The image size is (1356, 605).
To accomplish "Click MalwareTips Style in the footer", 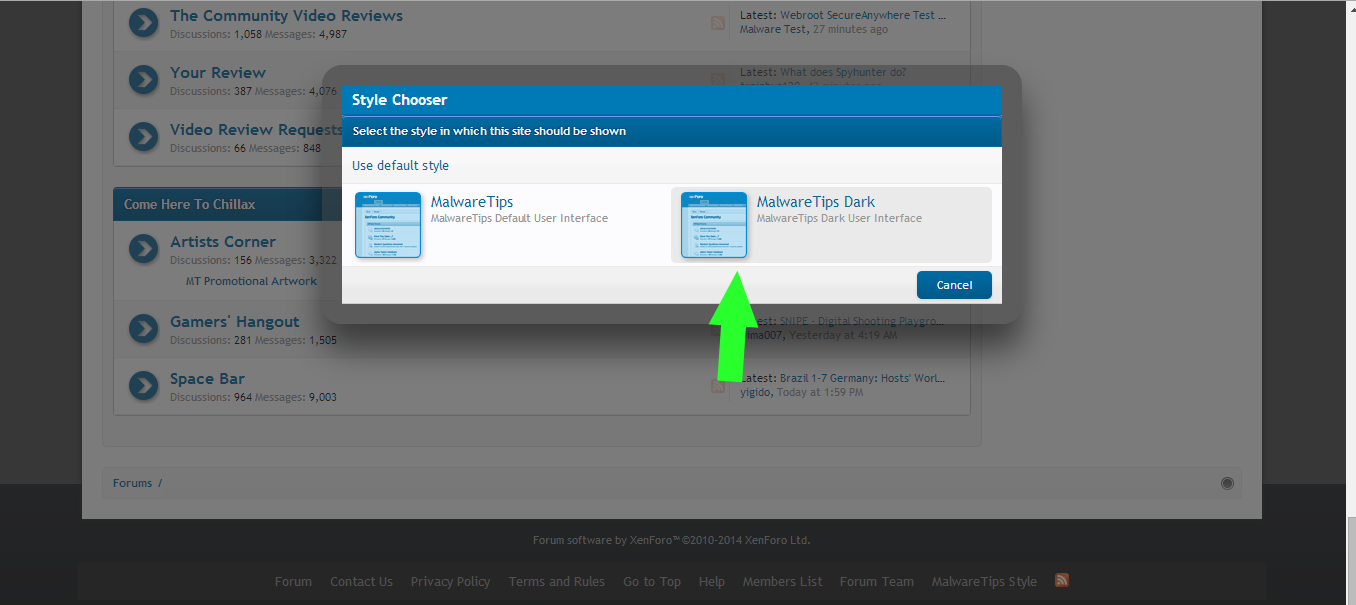I will coord(984,581).
